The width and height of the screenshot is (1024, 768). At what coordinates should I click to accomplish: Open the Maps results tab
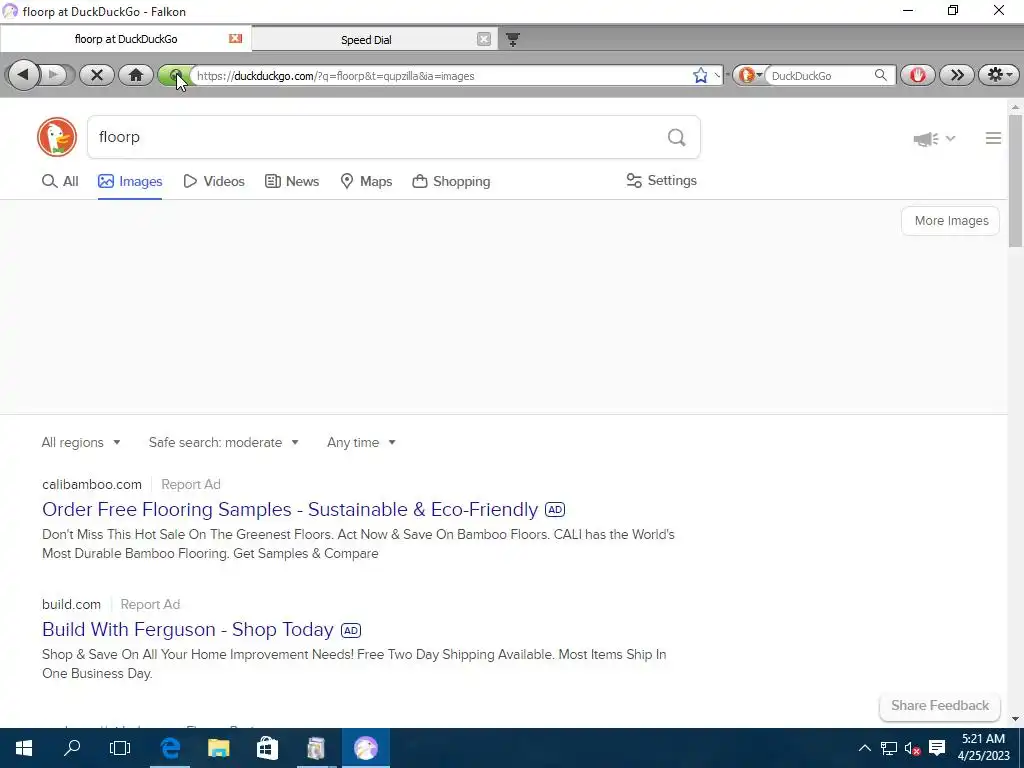point(366,182)
